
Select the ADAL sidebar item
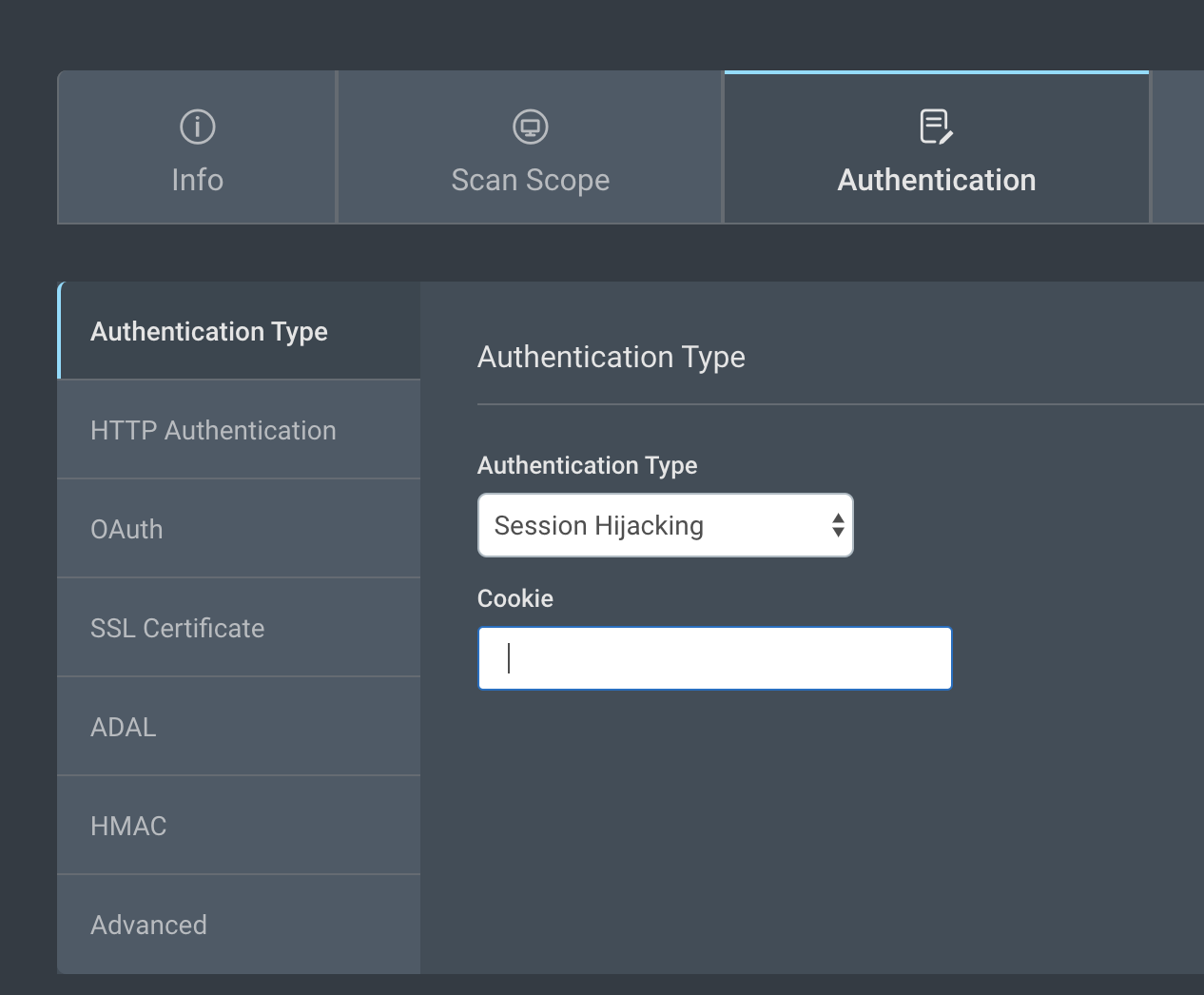[x=124, y=728]
